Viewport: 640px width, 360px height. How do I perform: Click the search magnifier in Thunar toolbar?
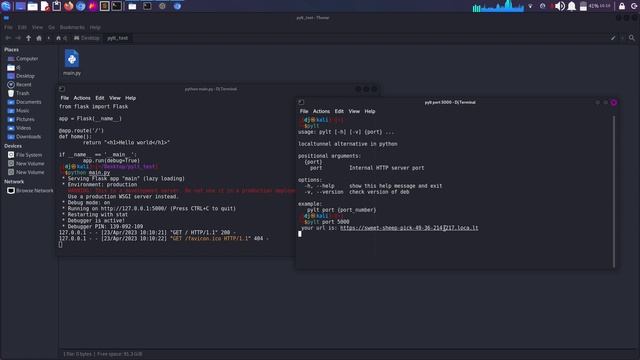pyautogui.click(x=632, y=38)
